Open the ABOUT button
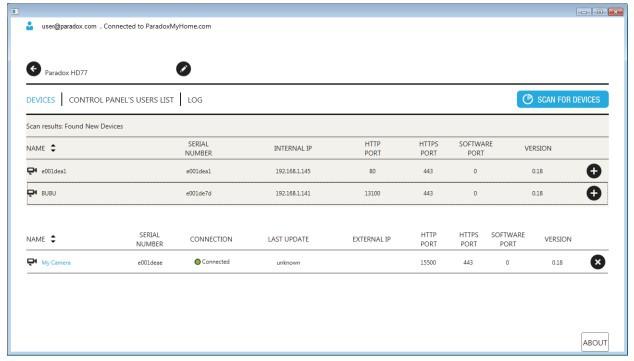 coord(595,342)
